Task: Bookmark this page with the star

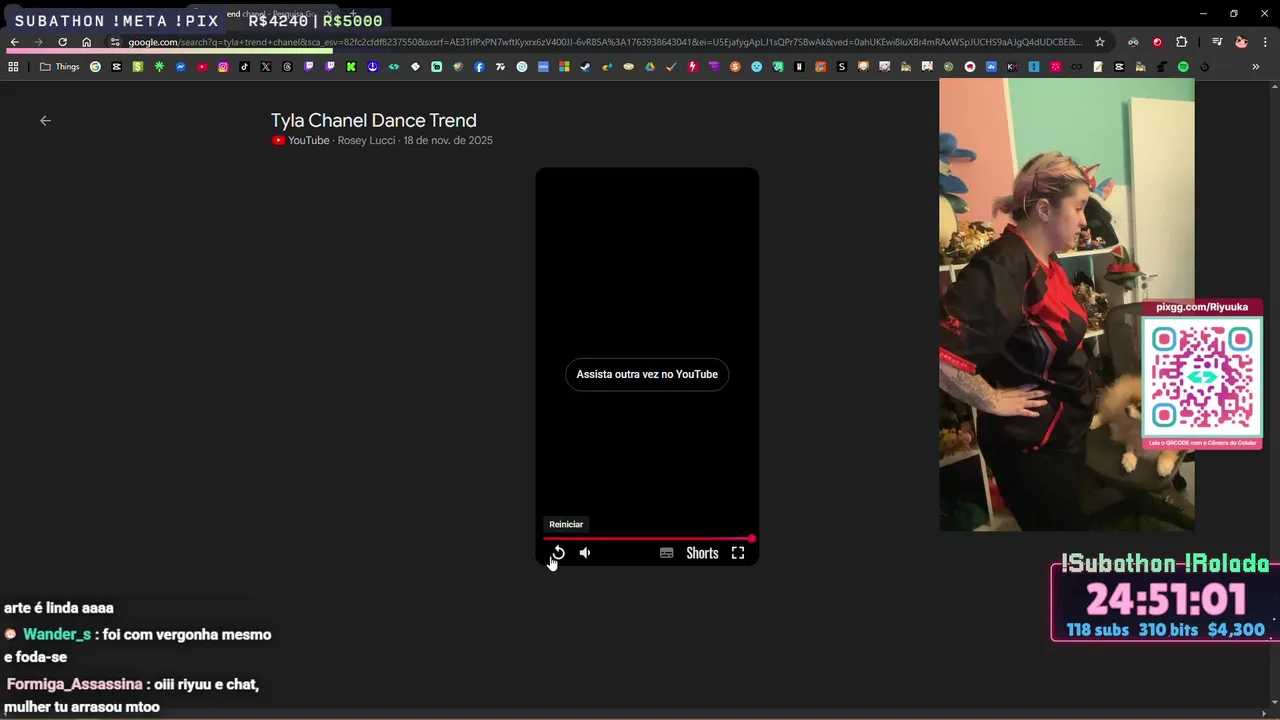Action: (x=1100, y=42)
